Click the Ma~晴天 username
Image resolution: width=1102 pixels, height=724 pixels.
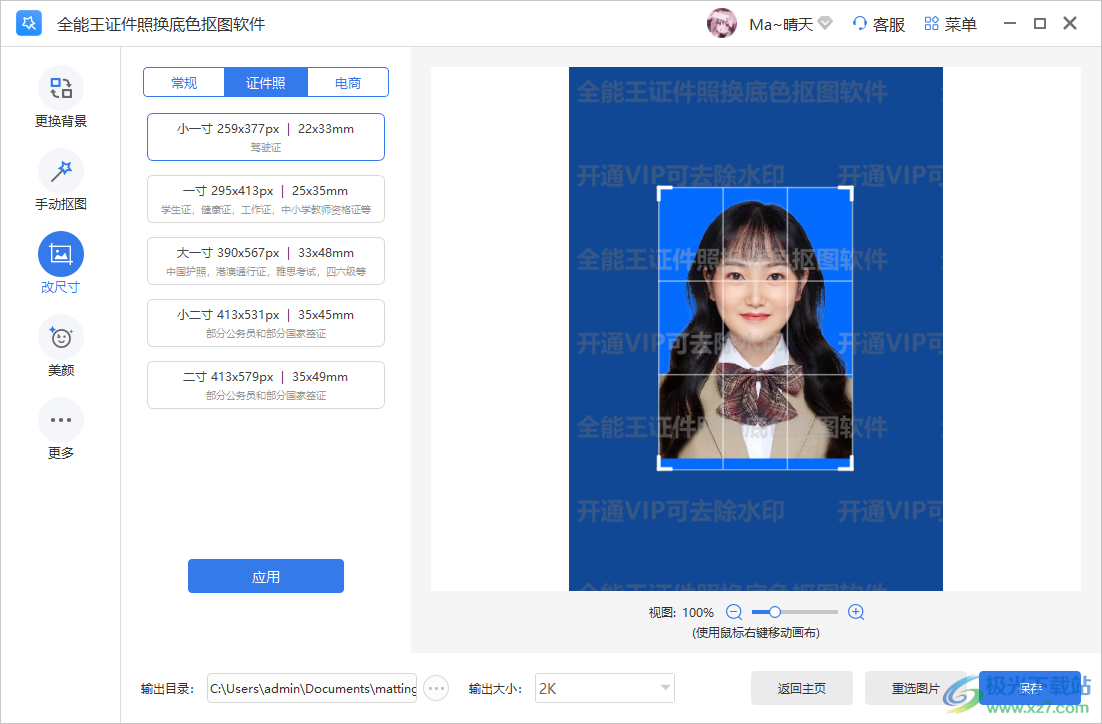click(782, 24)
